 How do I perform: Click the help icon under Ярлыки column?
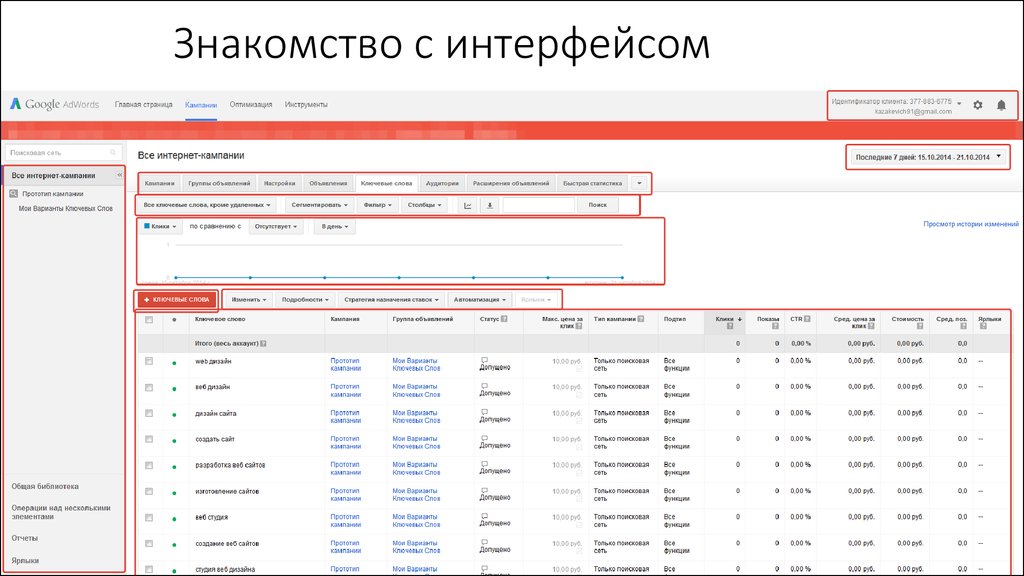click(982, 326)
